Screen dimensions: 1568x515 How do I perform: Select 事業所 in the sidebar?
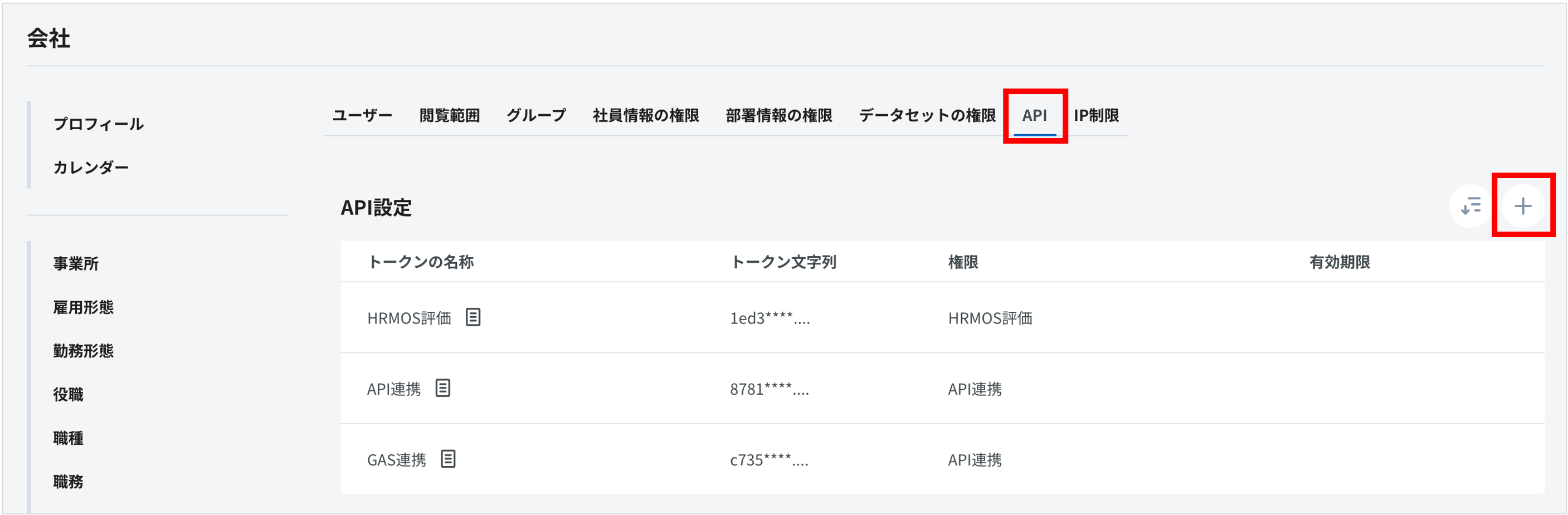point(75,264)
